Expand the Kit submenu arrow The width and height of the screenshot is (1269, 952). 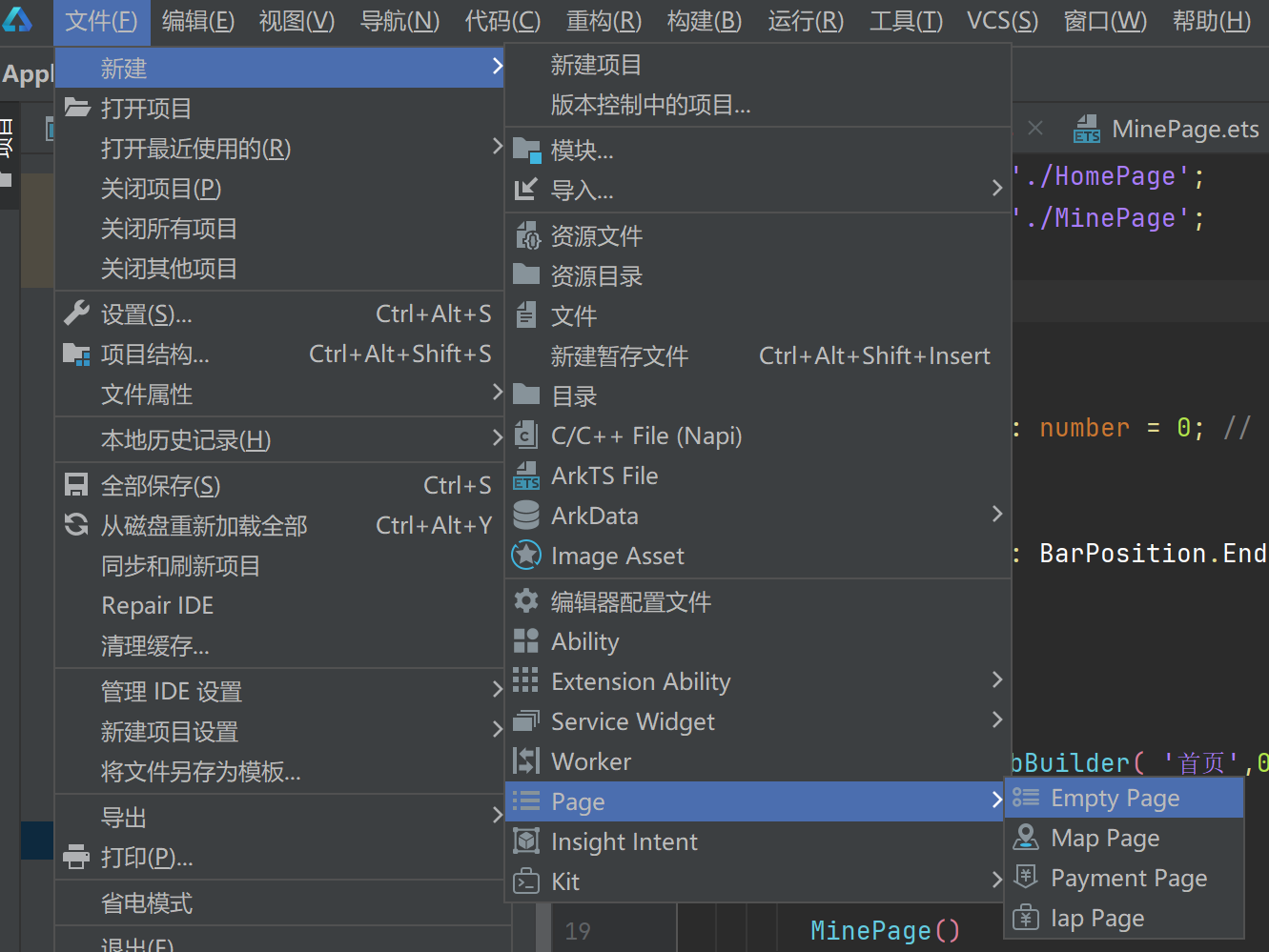[x=997, y=881]
